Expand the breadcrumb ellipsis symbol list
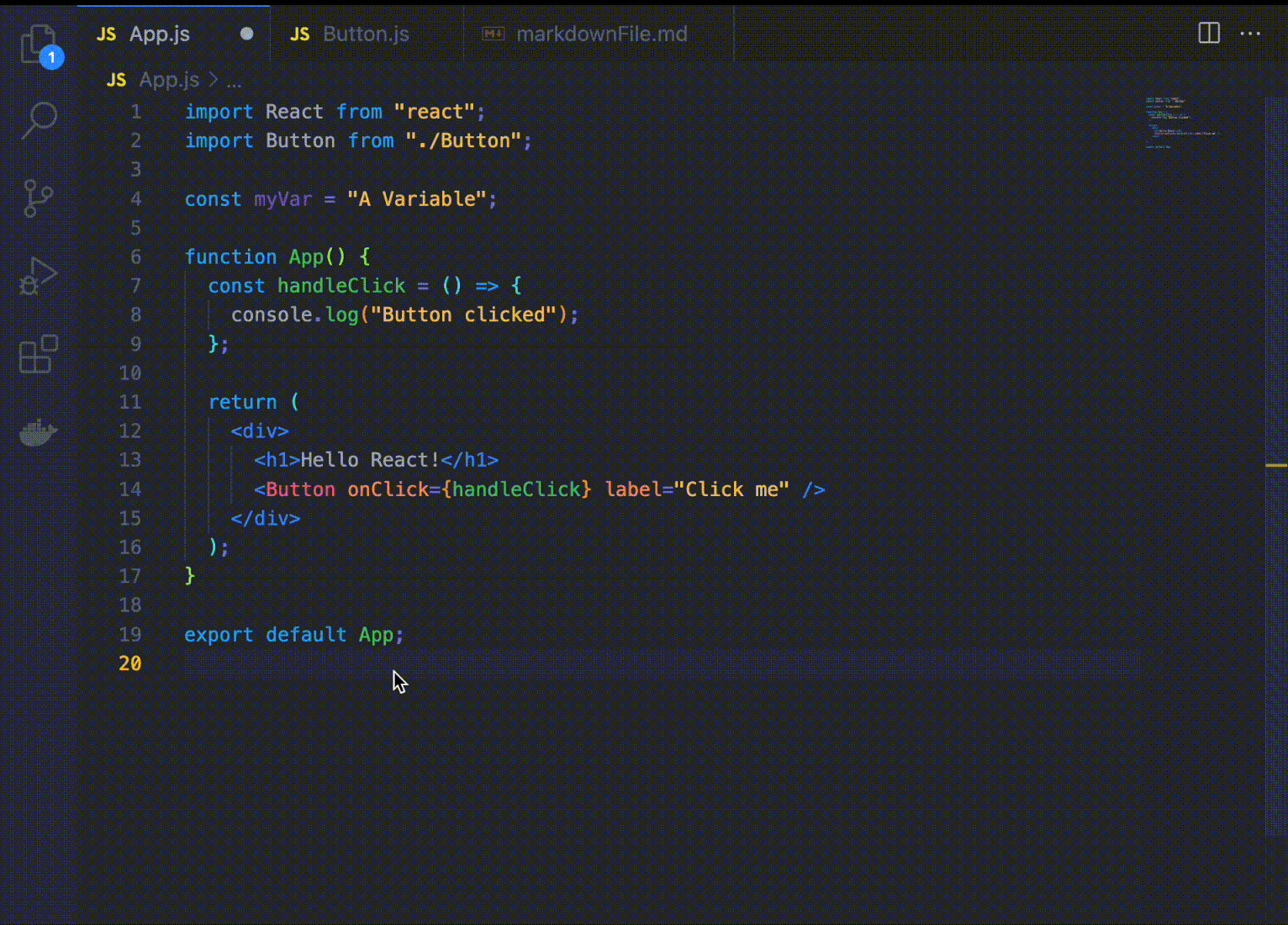Viewport: 1288px width, 925px height. tap(234, 80)
